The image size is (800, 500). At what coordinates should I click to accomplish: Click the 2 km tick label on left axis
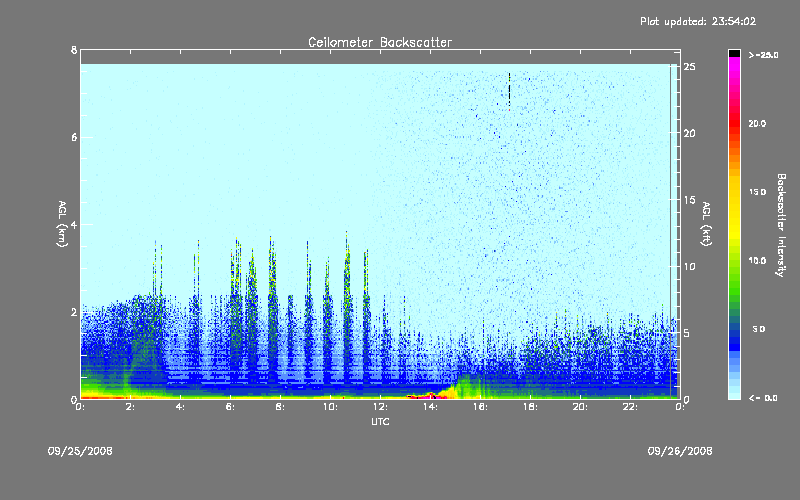coord(74,312)
